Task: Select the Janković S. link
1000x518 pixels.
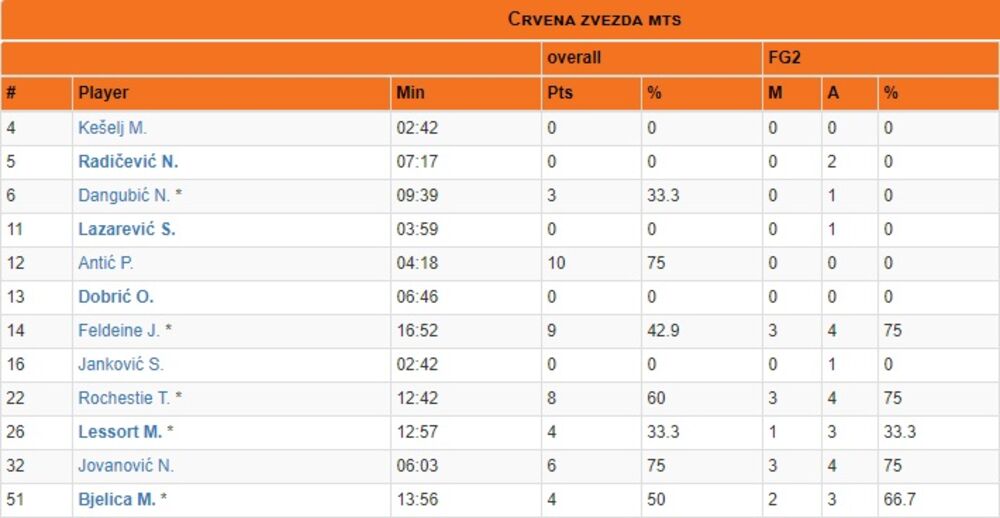Action: tap(121, 365)
